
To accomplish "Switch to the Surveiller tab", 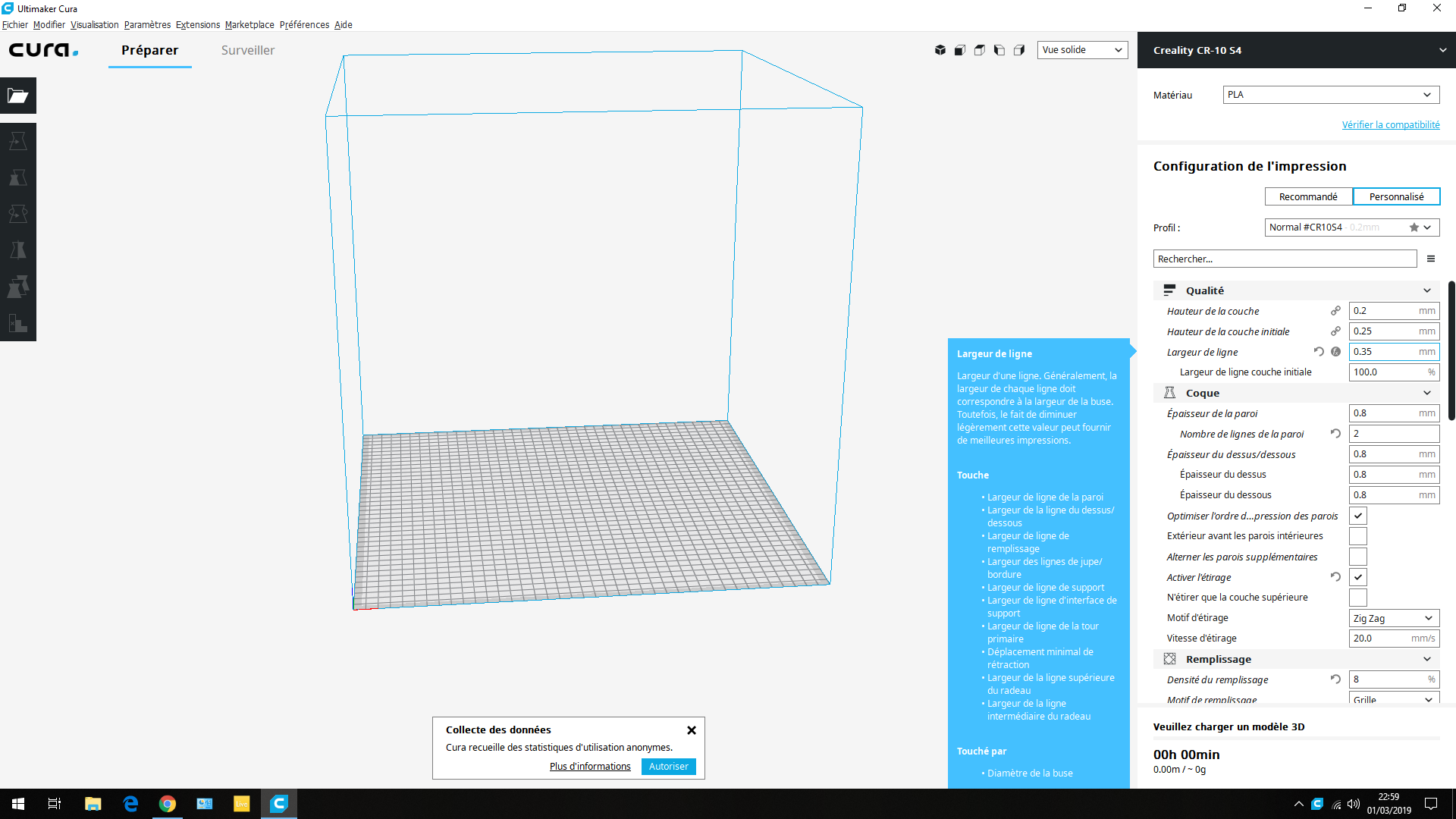I will 248,50.
